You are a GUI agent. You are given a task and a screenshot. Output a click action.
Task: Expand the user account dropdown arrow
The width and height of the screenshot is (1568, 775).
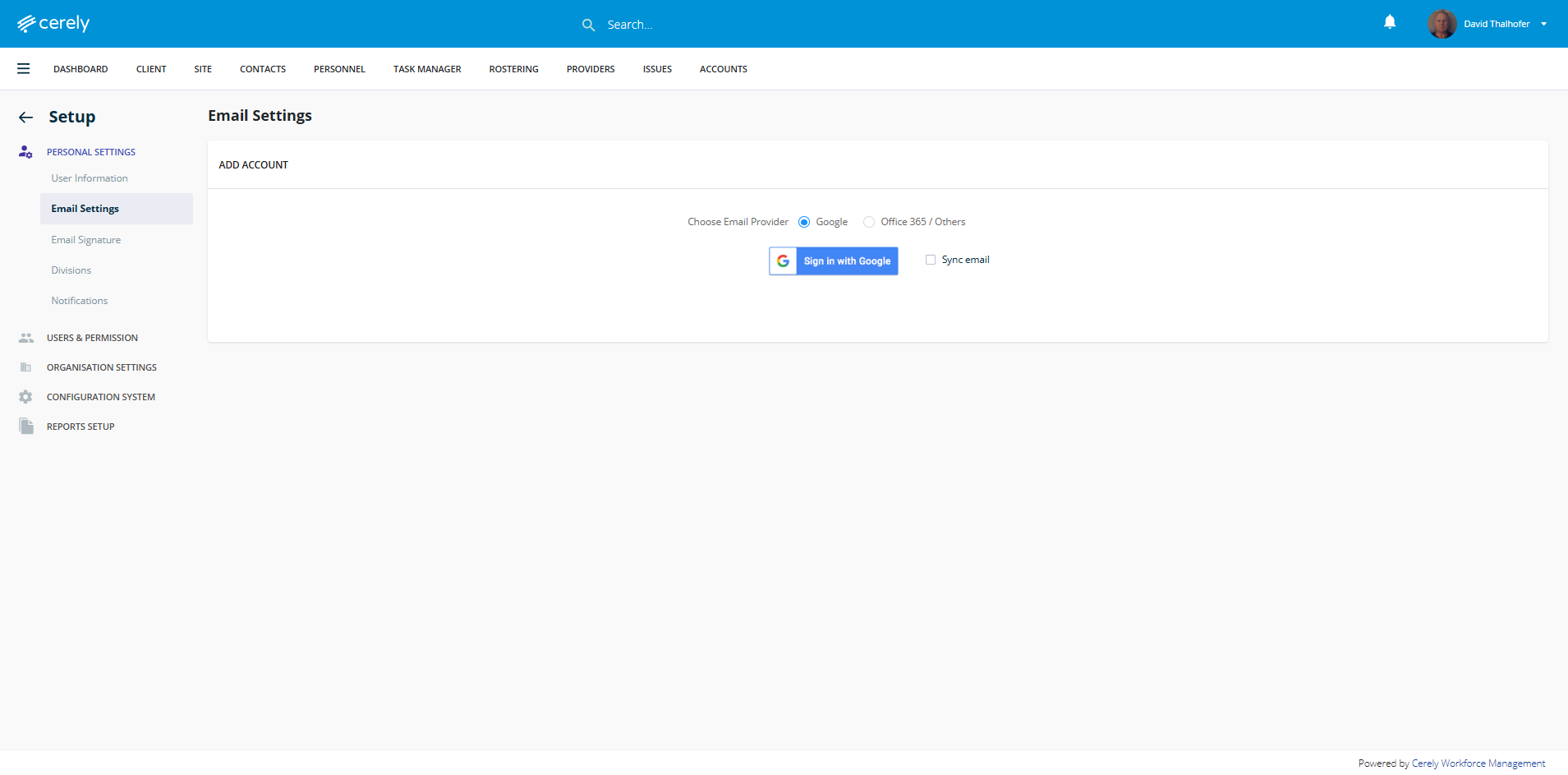[x=1544, y=24]
